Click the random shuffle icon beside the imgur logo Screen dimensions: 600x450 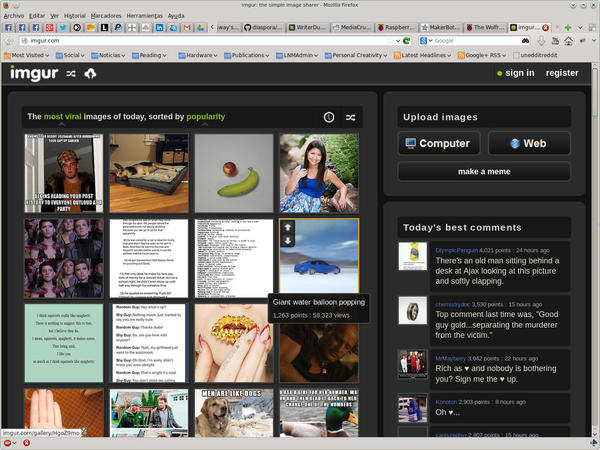click(x=72, y=74)
